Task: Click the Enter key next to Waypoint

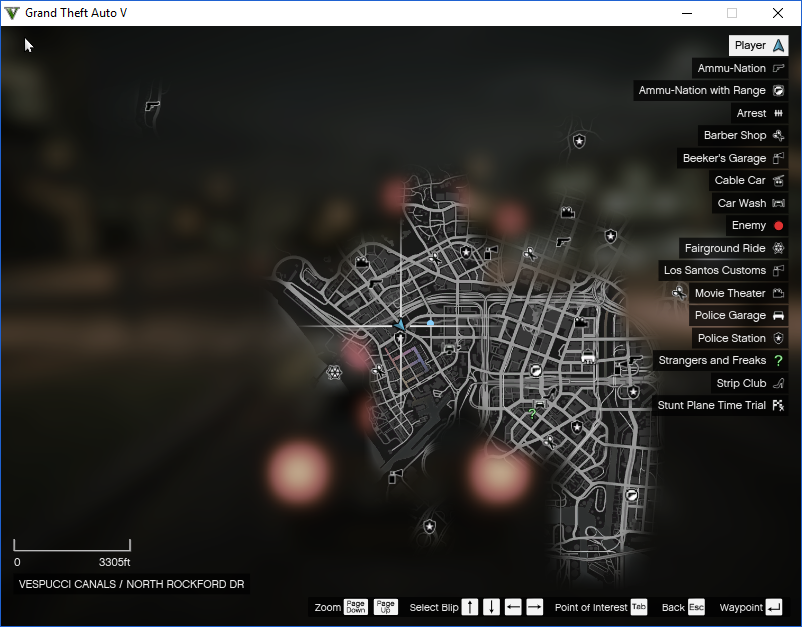Action: 774,607
